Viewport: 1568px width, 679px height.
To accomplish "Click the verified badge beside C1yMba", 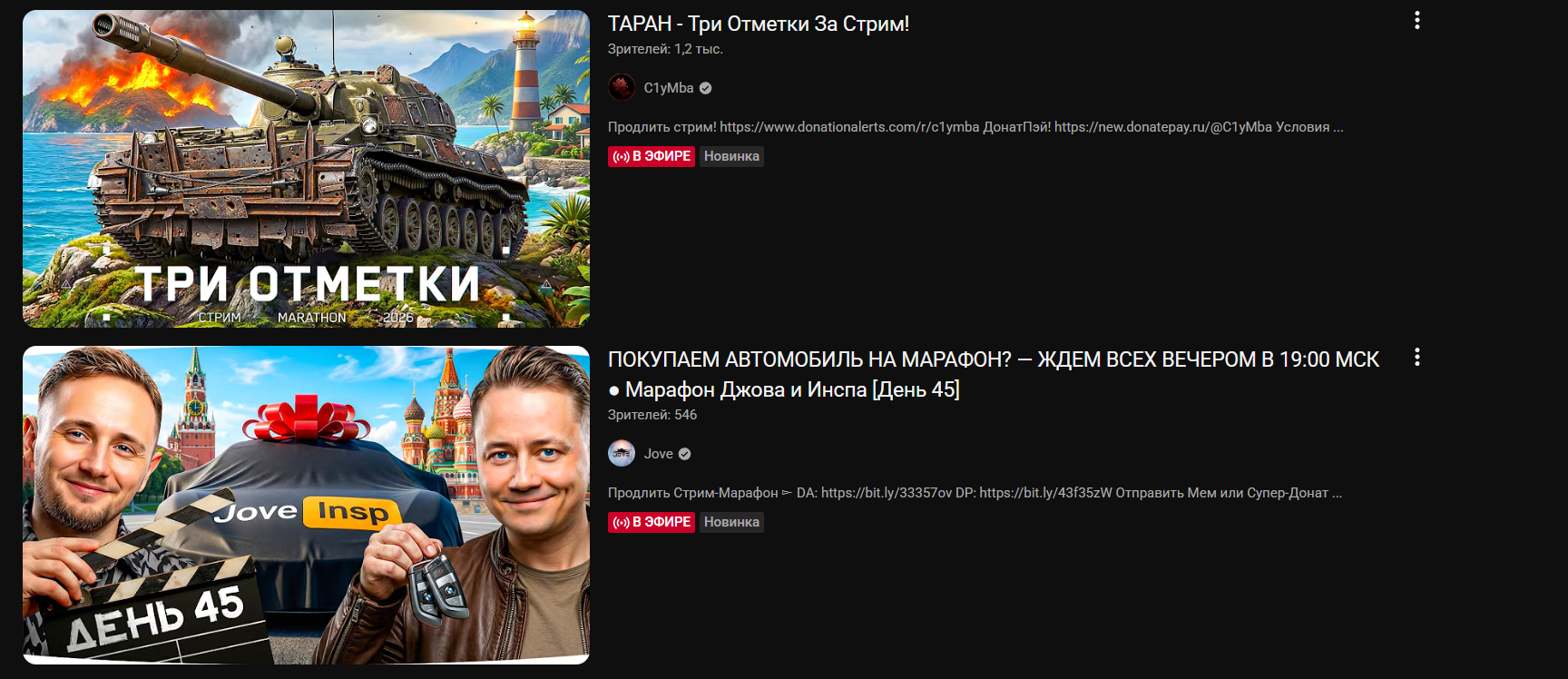I will coord(706,88).
